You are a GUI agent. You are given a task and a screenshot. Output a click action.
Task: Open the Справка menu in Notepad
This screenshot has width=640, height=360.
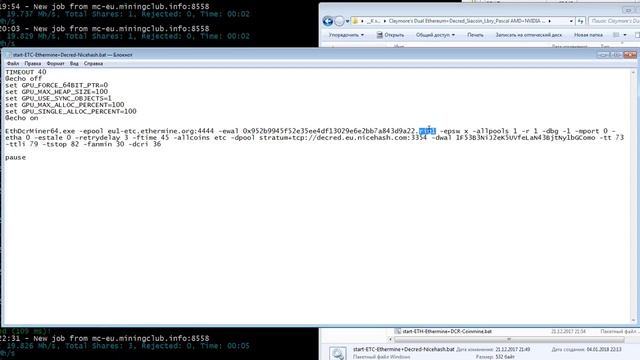click(x=93, y=64)
